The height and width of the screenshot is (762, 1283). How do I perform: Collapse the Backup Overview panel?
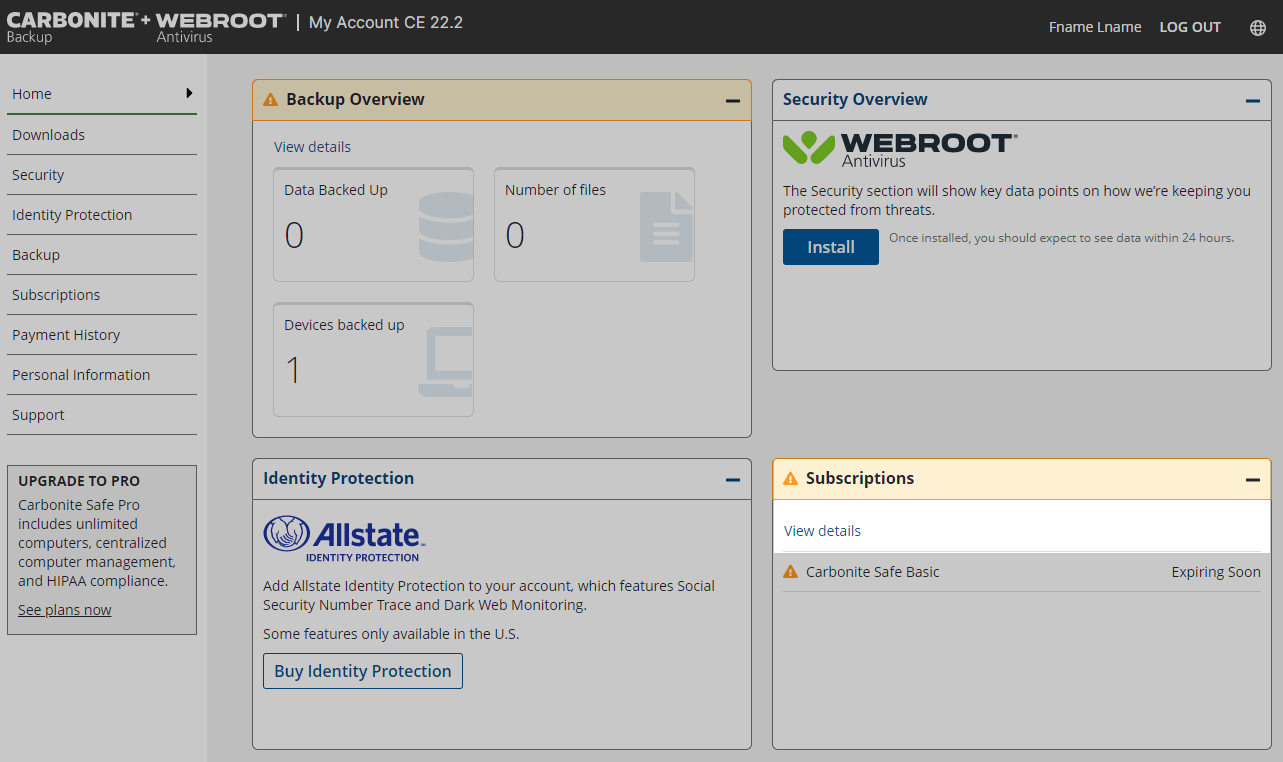click(x=732, y=101)
